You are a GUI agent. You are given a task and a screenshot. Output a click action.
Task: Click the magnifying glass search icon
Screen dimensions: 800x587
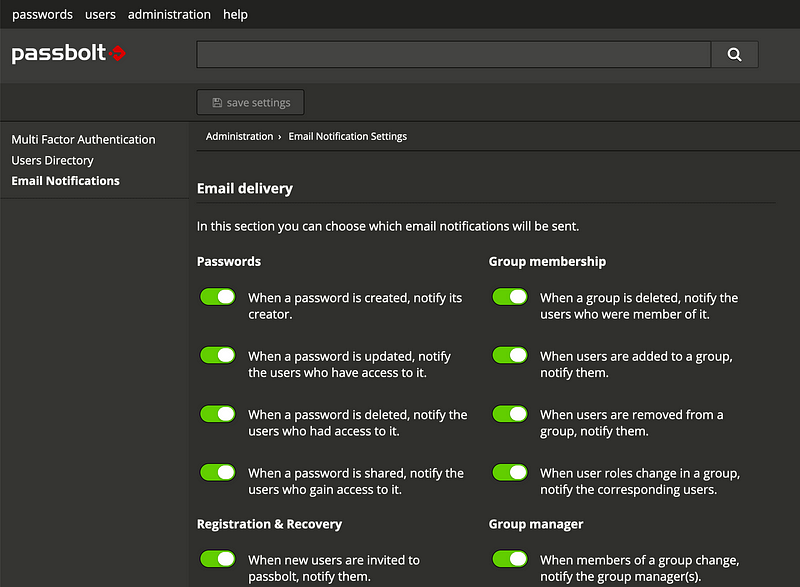click(734, 55)
